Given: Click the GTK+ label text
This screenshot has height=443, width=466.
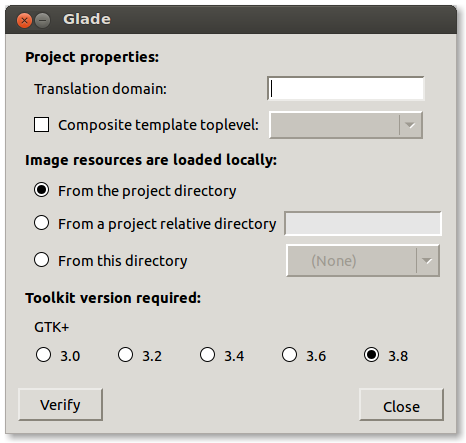Looking at the screenshot, I should pos(52,327).
